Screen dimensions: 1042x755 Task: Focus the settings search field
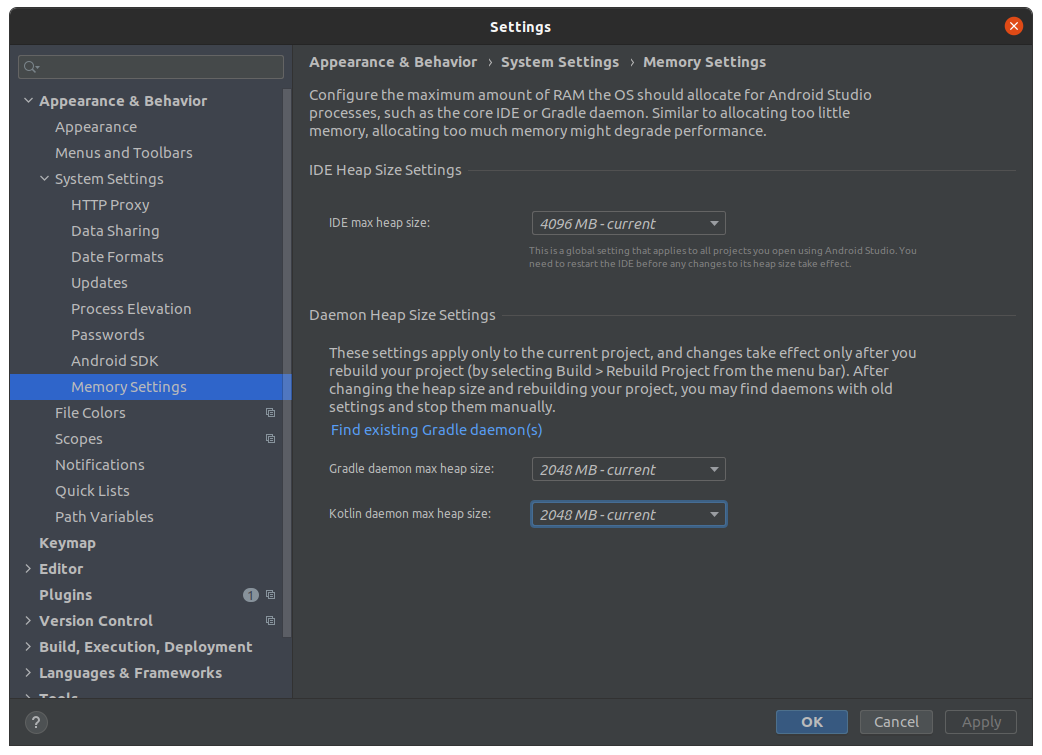[151, 66]
